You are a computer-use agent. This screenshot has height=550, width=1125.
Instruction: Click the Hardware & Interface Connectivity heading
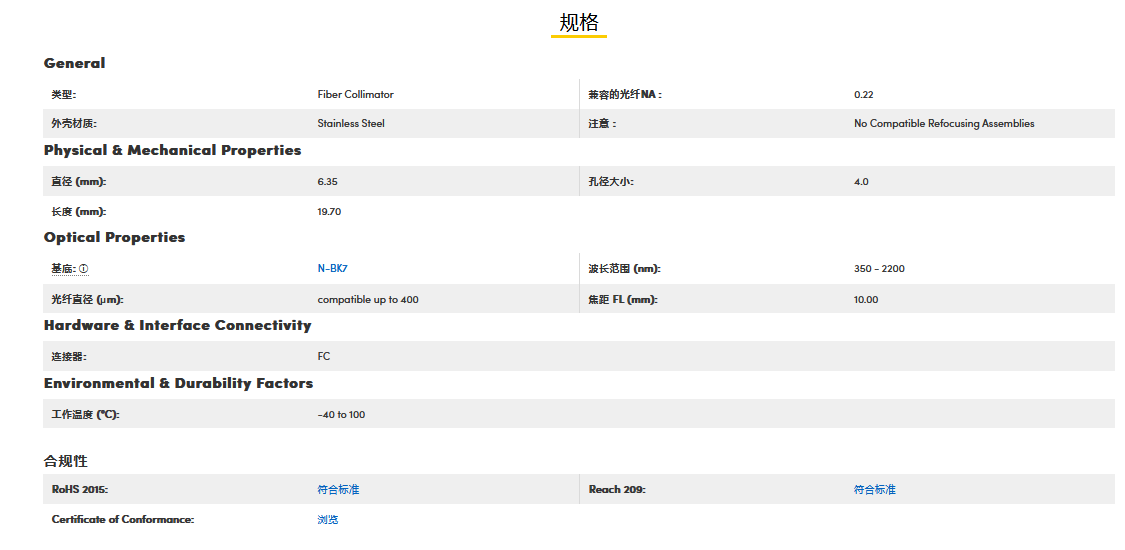[x=177, y=325]
